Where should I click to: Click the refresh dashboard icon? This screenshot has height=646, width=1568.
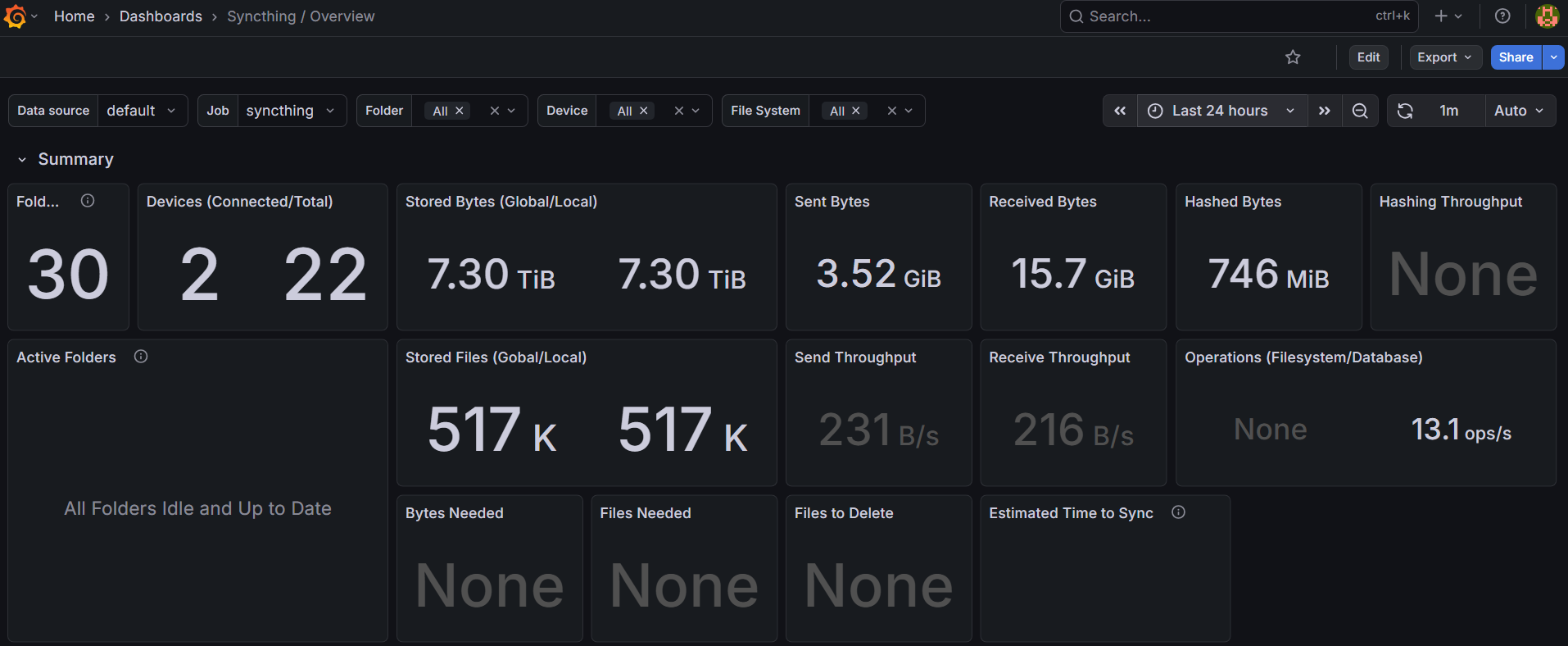(x=1405, y=111)
